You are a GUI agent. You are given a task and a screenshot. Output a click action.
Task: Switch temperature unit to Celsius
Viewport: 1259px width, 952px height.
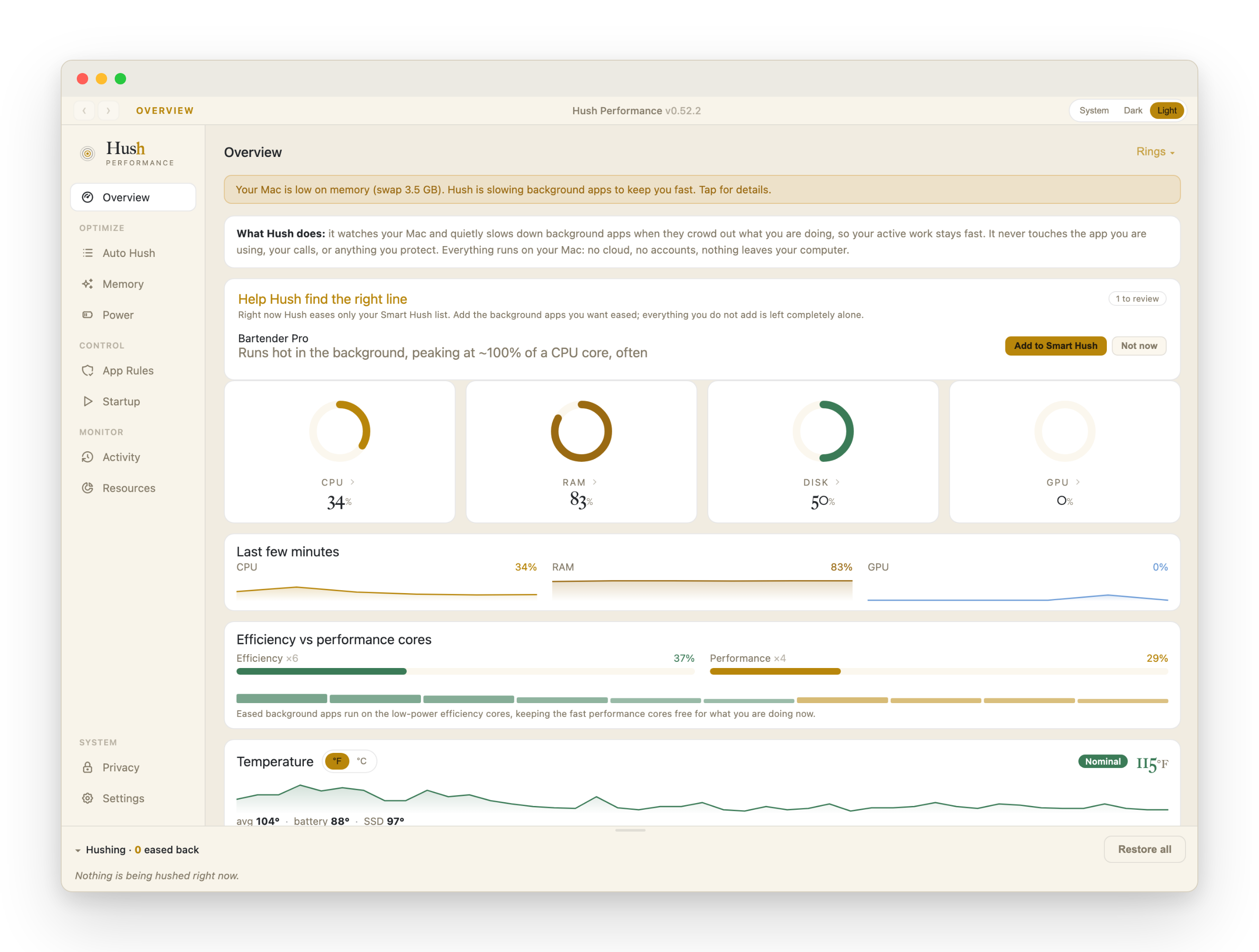click(x=361, y=761)
